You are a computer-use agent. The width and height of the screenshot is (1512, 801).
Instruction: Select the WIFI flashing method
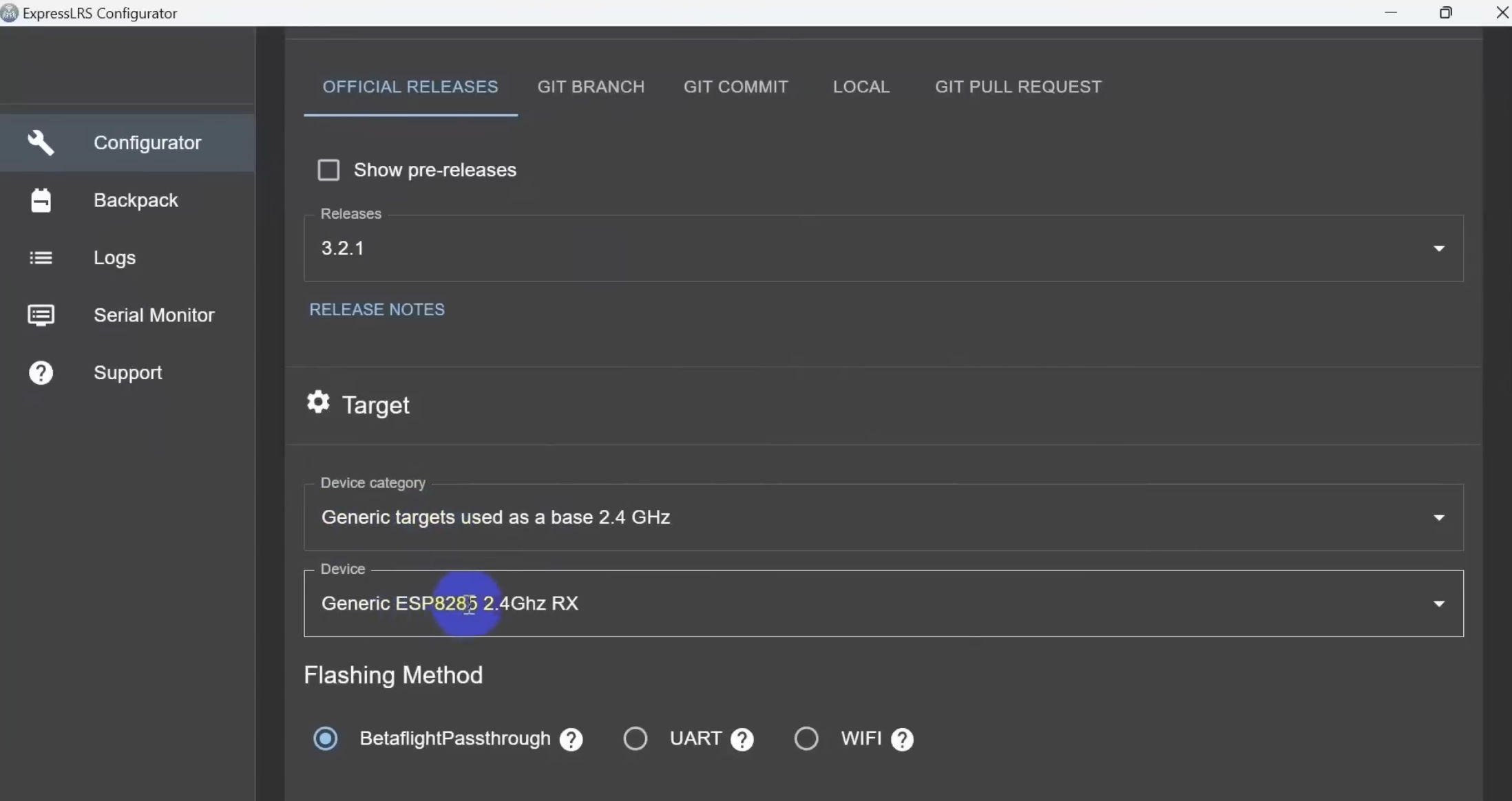coord(806,738)
